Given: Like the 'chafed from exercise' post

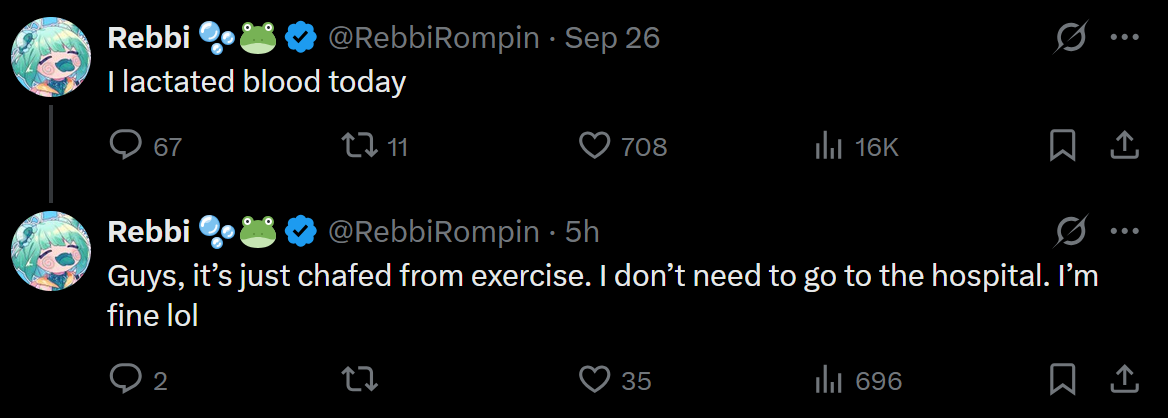Looking at the screenshot, I should point(595,380).
